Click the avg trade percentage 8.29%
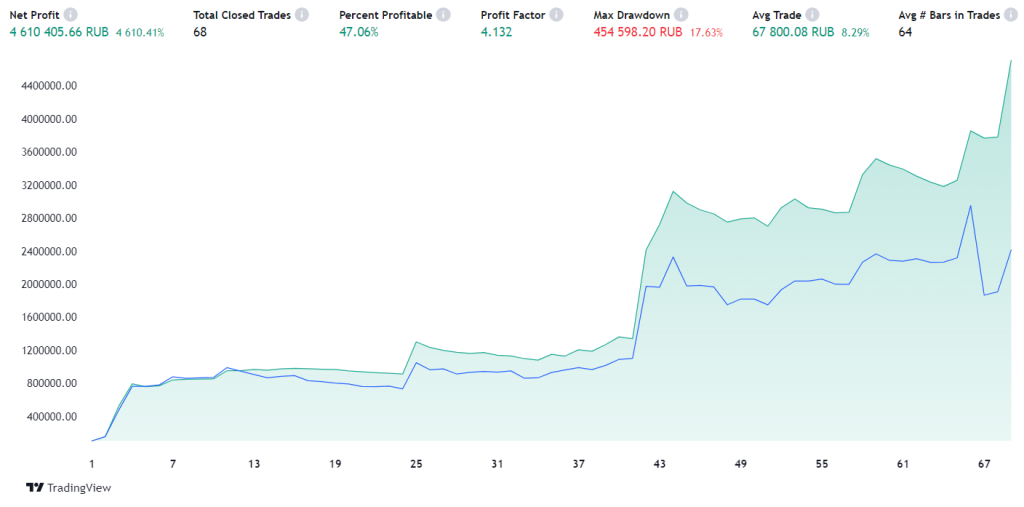The image size is (1024, 507). [x=856, y=33]
